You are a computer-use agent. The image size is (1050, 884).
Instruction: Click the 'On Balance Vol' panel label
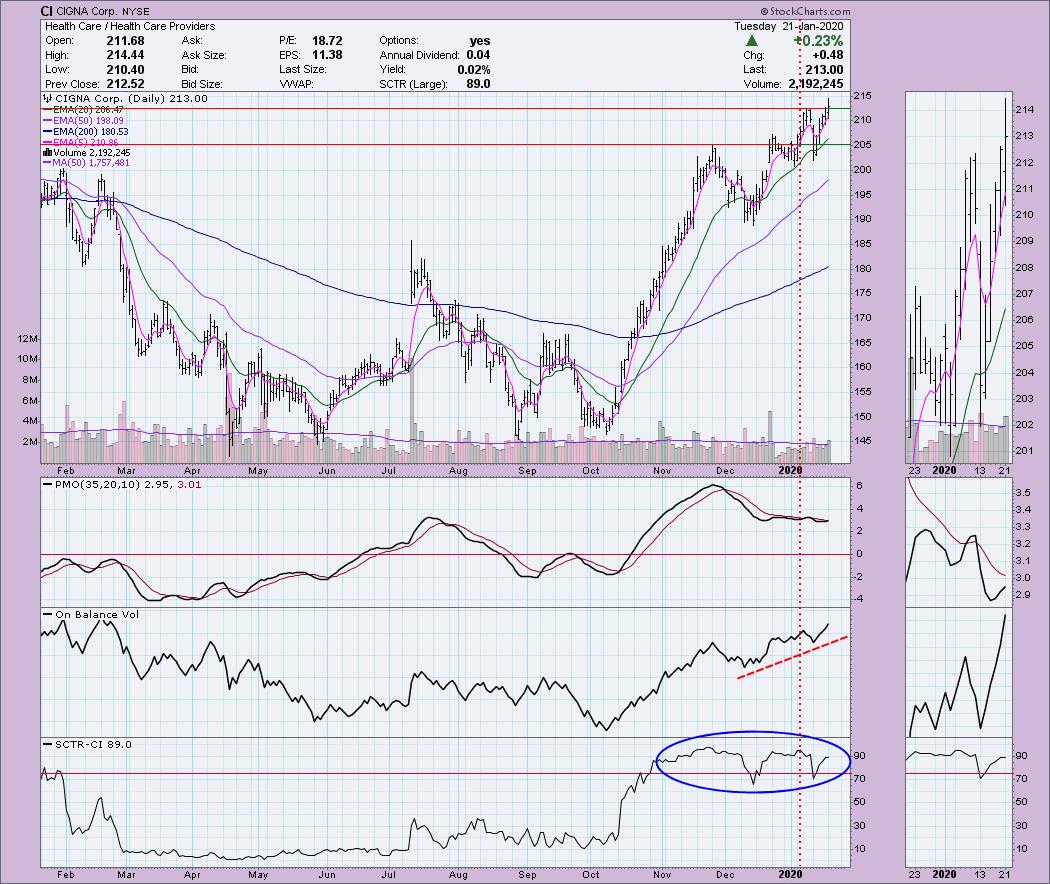coord(97,614)
